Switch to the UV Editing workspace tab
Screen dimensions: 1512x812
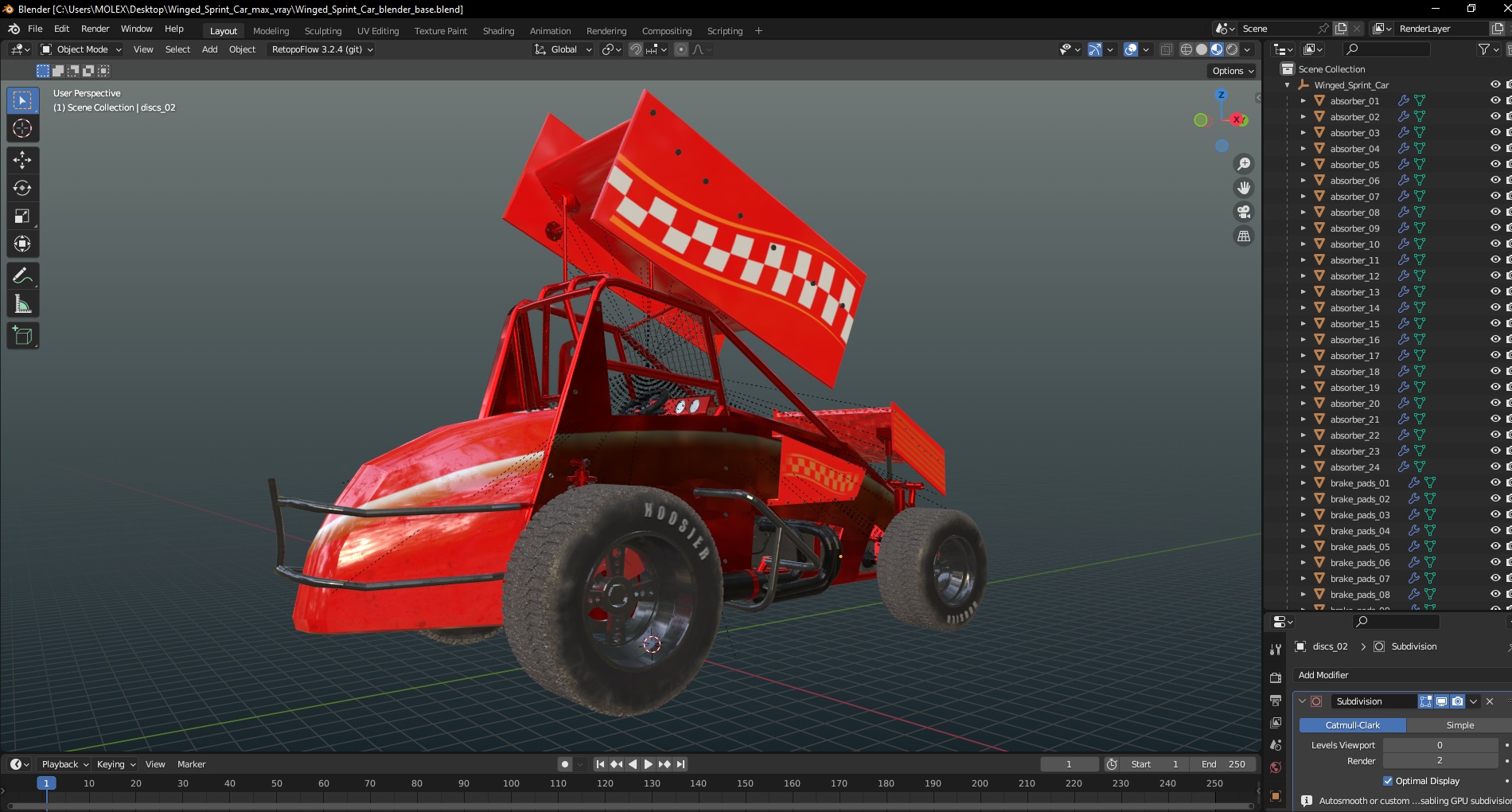click(377, 31)
